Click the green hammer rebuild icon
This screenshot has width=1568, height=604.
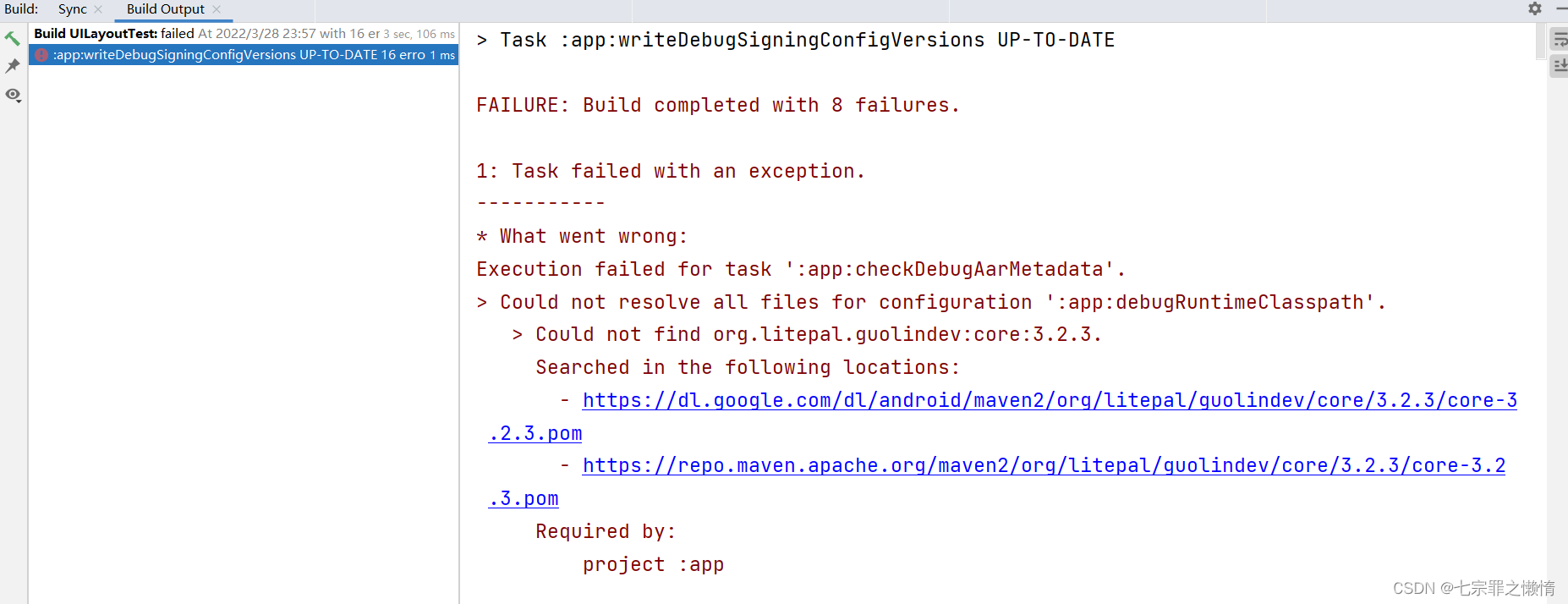click(x=13, y=38)
